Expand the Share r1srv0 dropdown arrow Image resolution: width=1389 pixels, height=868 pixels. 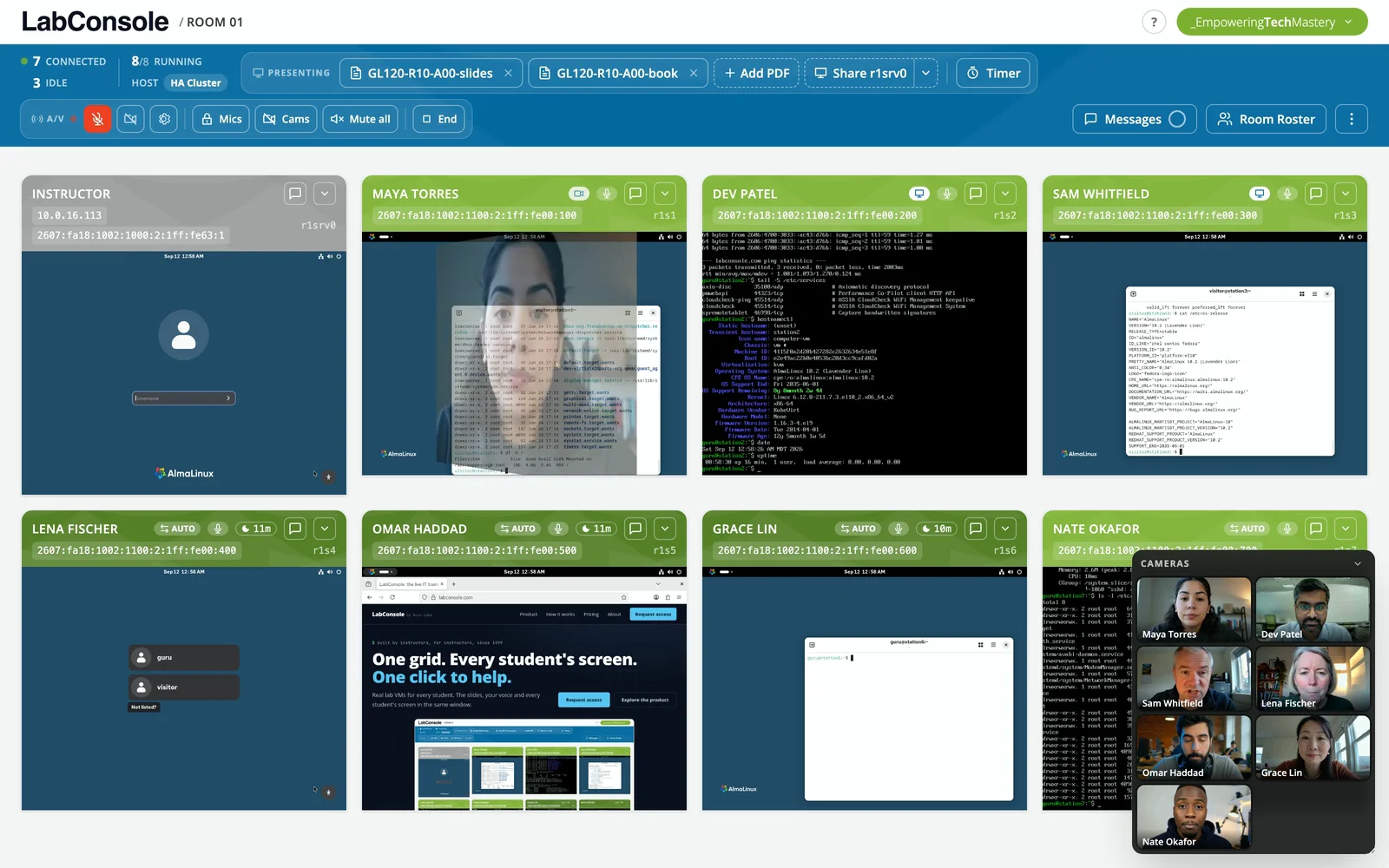pyautogui.click(x=926, y=73)
